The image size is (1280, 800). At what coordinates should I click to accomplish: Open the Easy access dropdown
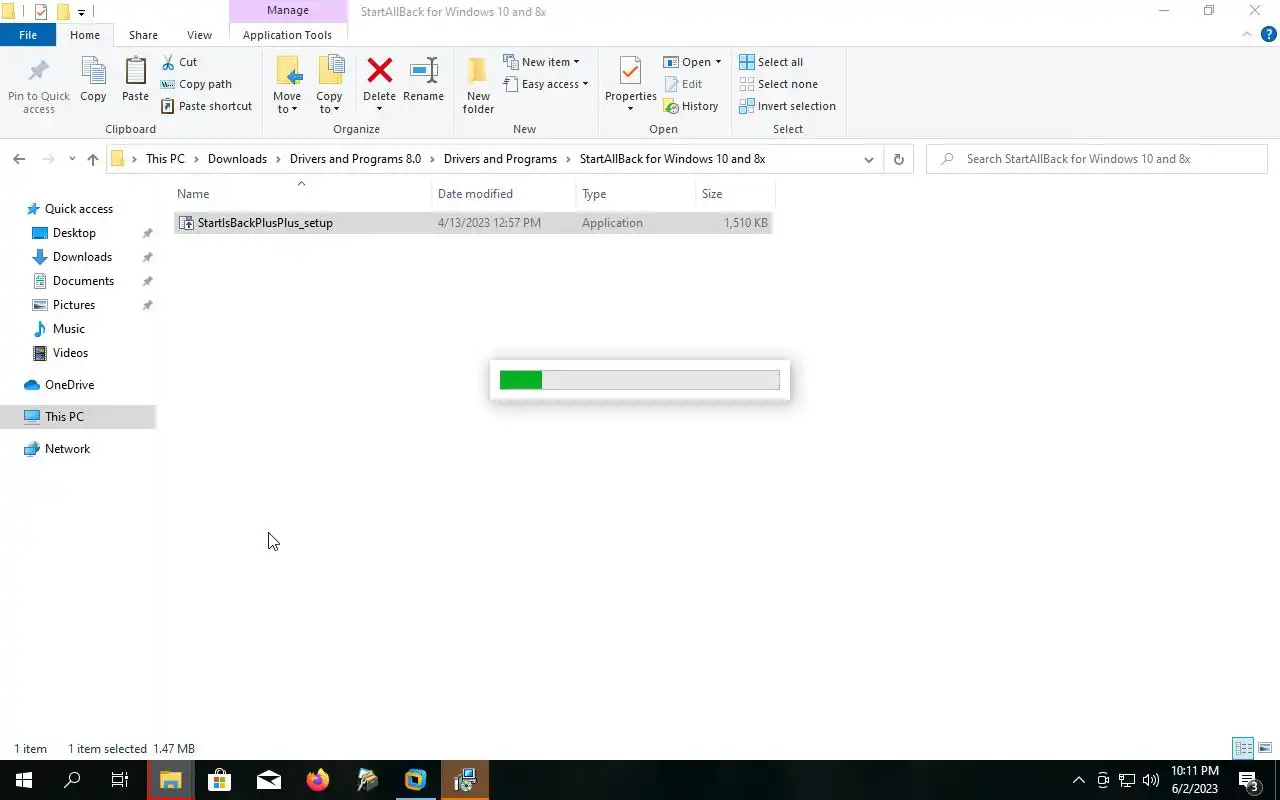[546, 84]
